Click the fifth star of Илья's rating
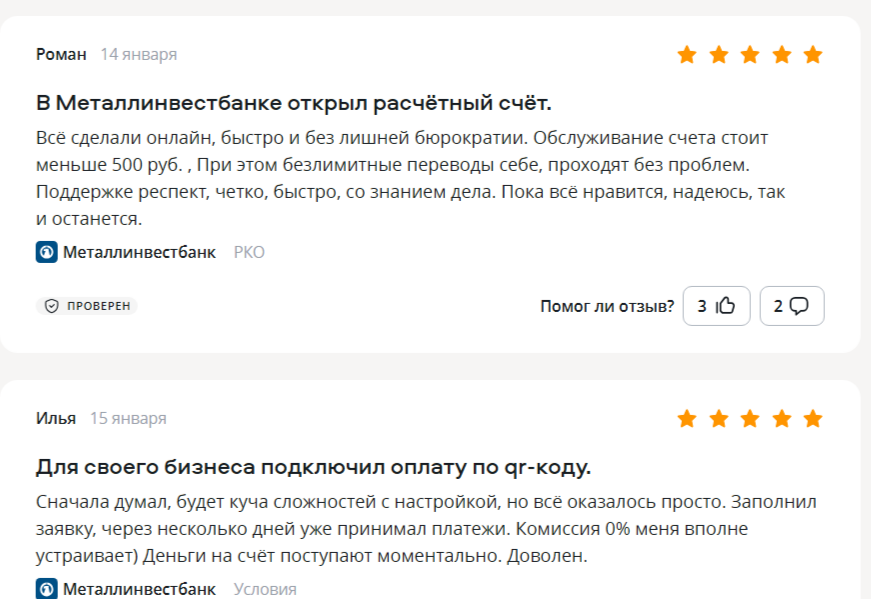Image resolution: width=871 pixels, height=599 pixels. (x=813, y=419)
